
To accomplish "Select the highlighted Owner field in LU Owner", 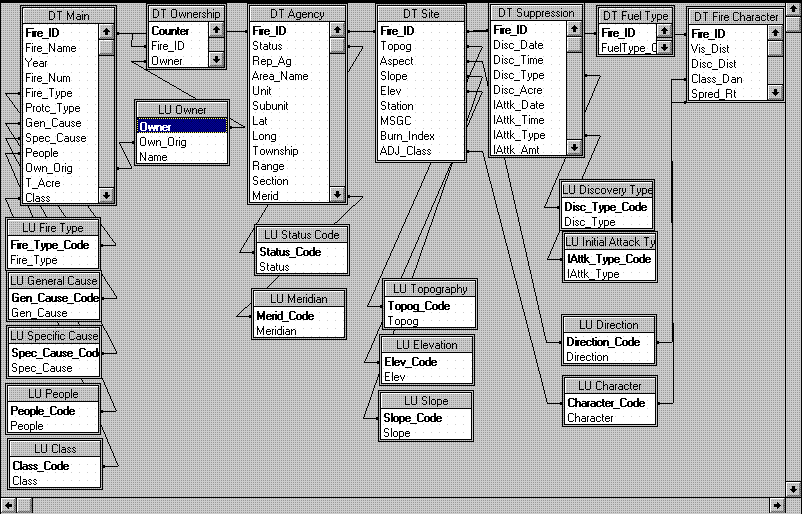I will (182, 126).
